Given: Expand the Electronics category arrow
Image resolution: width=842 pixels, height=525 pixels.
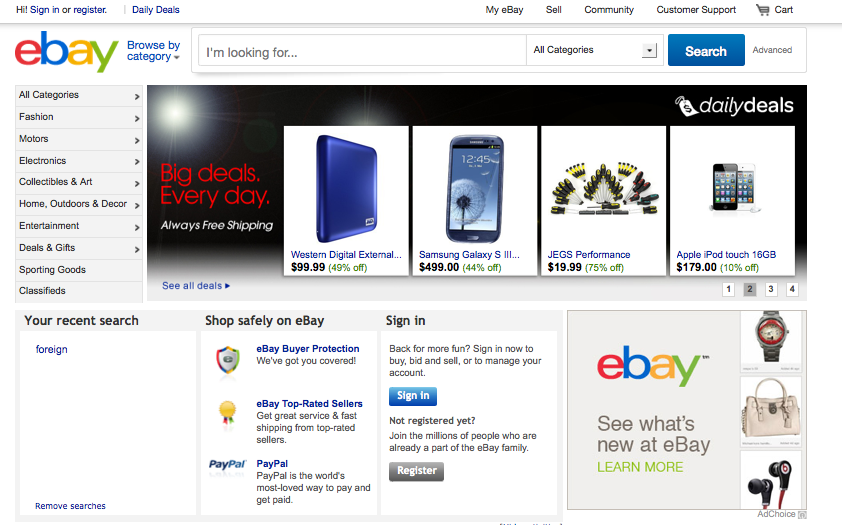Looking at the screenshot, I should 137,162.
